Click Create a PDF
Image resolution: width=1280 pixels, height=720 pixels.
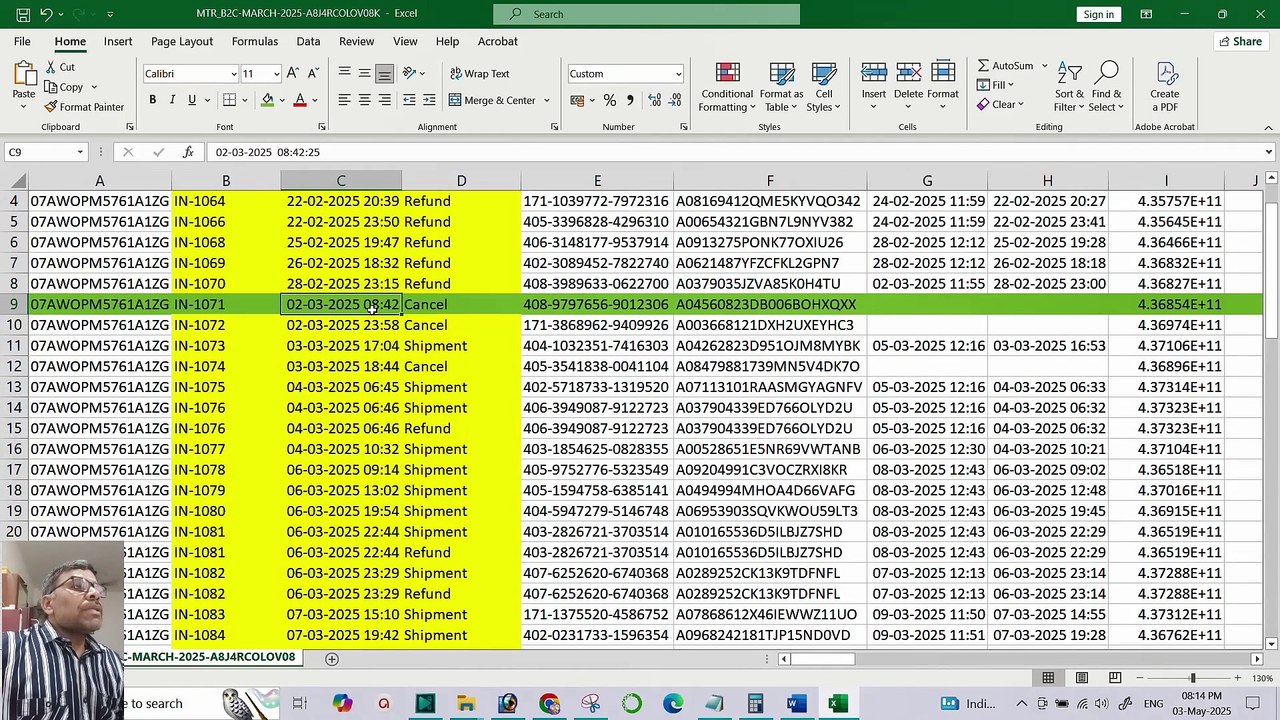[x=1164, y=87]
